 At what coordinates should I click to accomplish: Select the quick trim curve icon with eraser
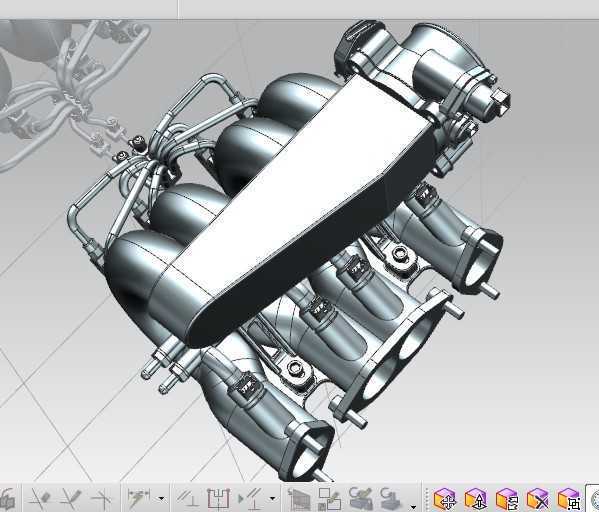pos(40,499)
